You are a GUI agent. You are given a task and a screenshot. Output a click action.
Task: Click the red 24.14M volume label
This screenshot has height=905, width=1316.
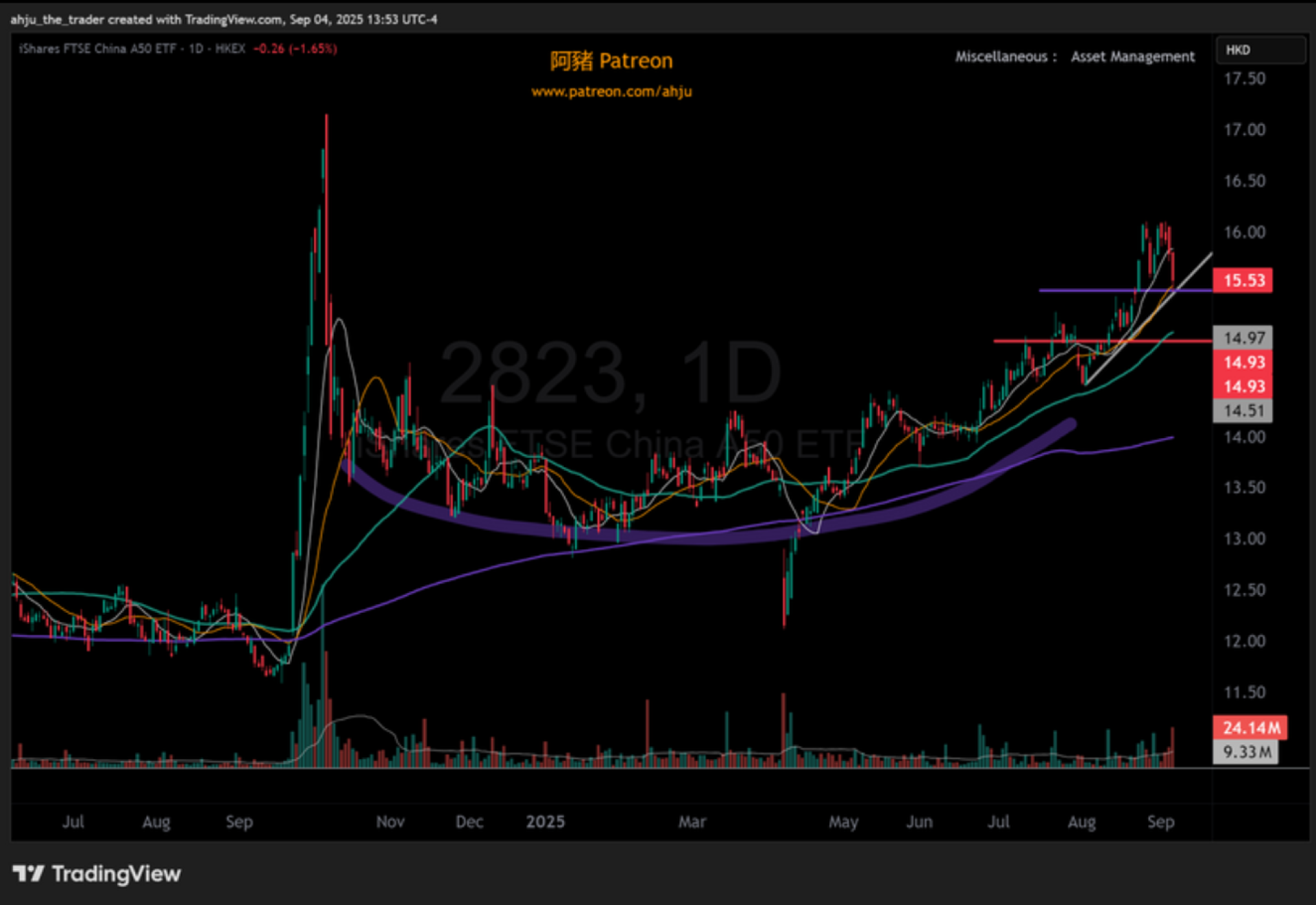[x=1250, y=727]
